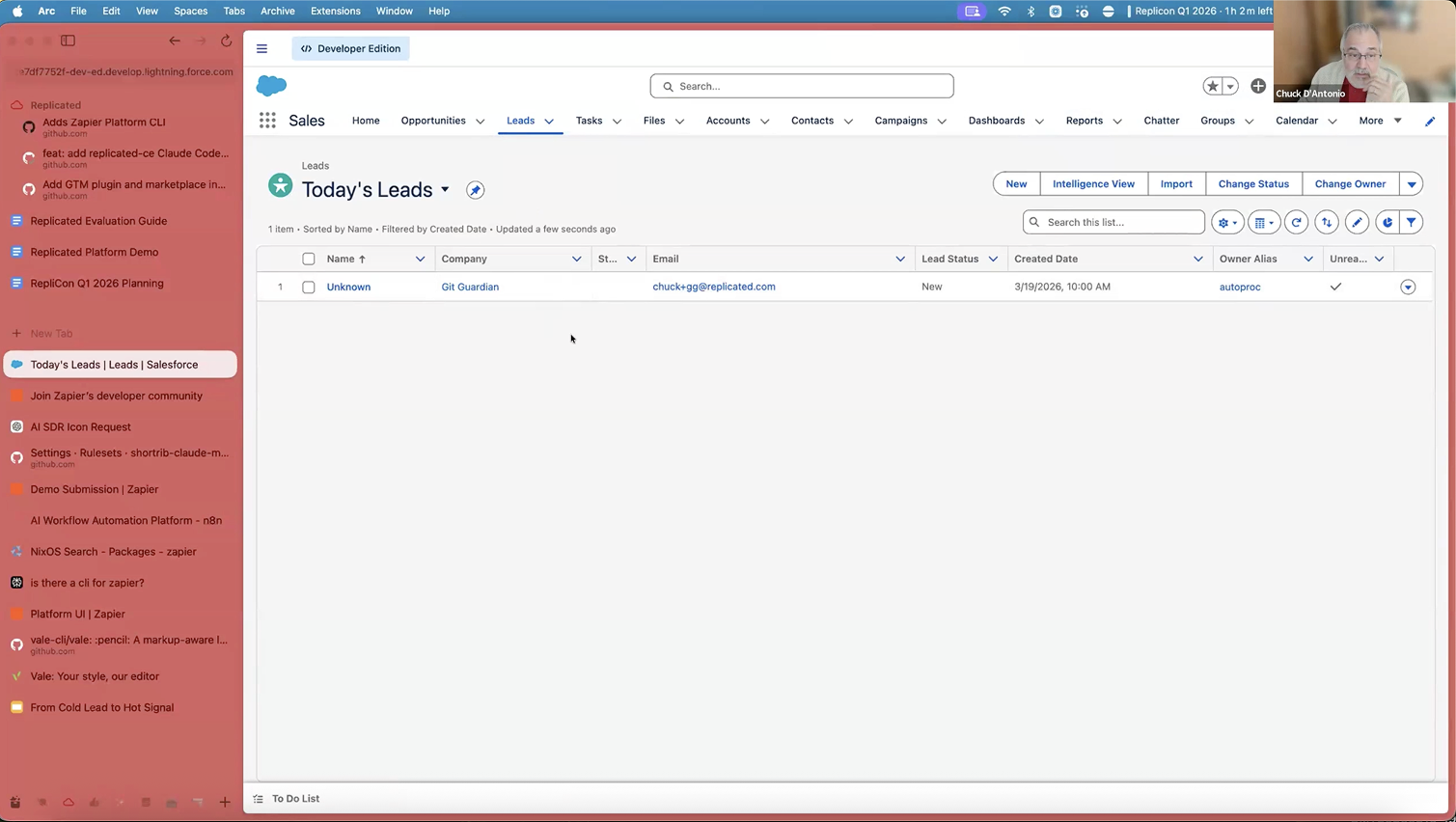Screen dimensions: 1456x822
Task: Open the To Do List utility
Action: click(x=287, y=799)
